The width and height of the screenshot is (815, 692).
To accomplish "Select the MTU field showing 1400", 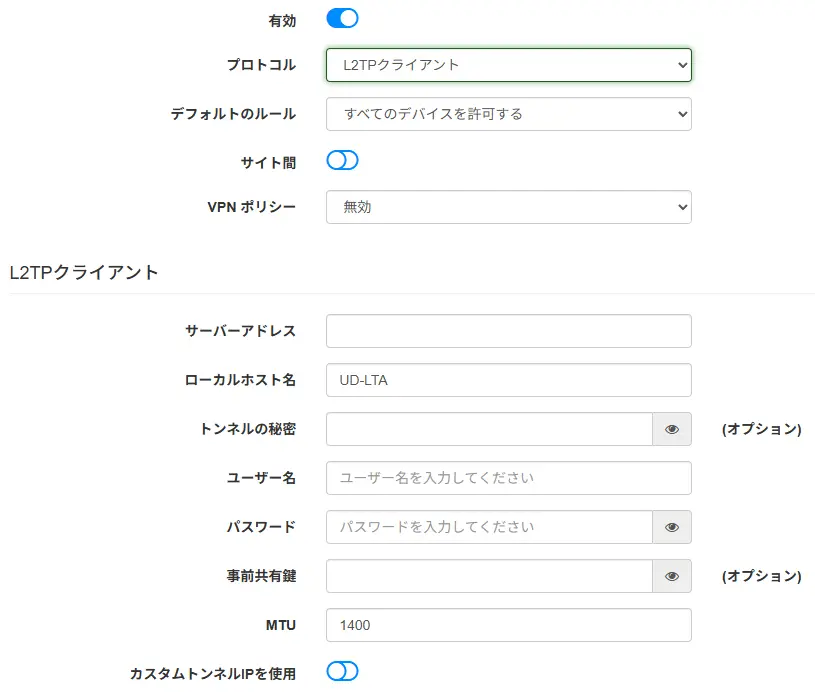I will (508, 625).
